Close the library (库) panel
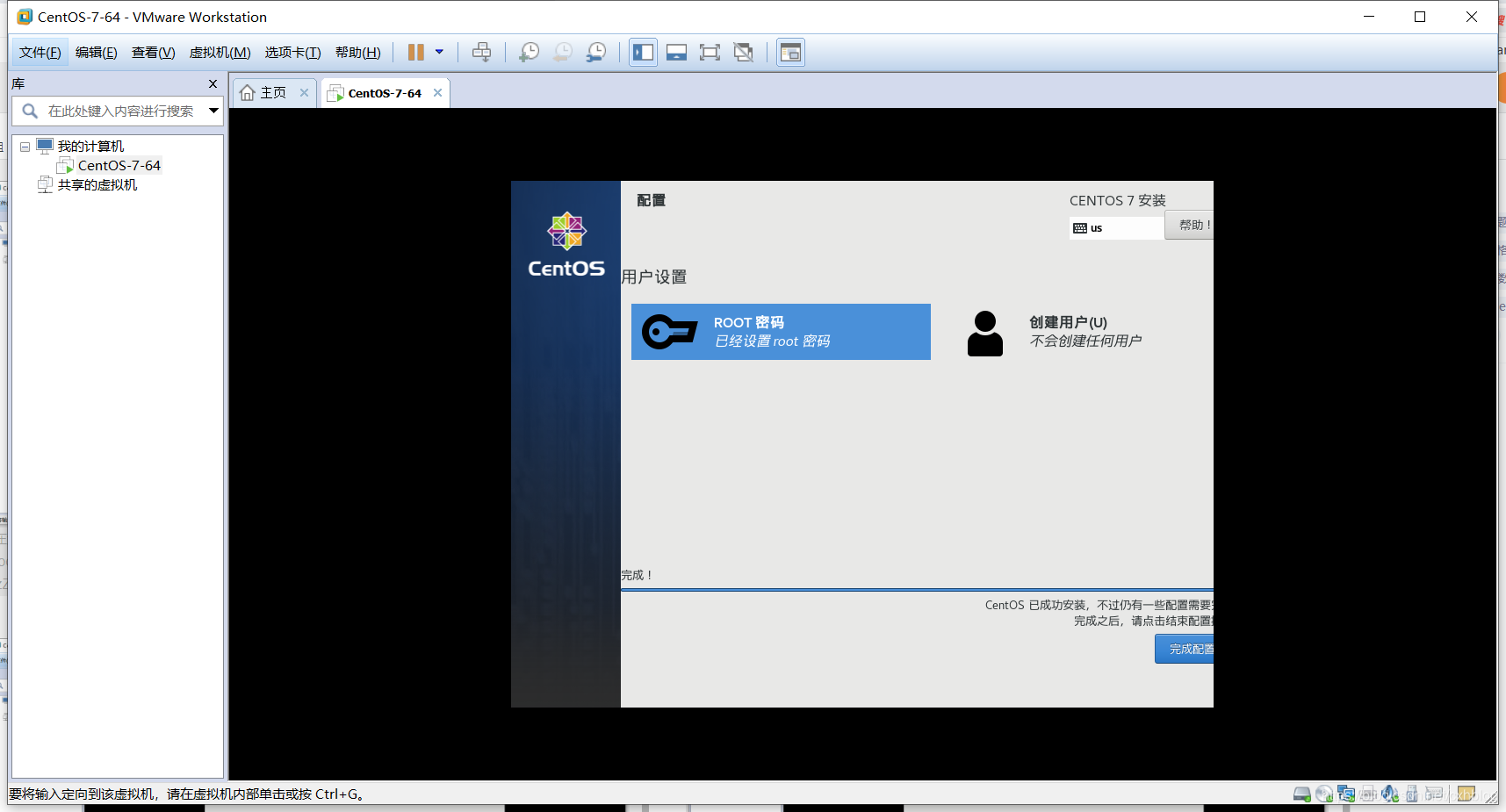This screenshot has width=1506, height=812. [213, 83]
